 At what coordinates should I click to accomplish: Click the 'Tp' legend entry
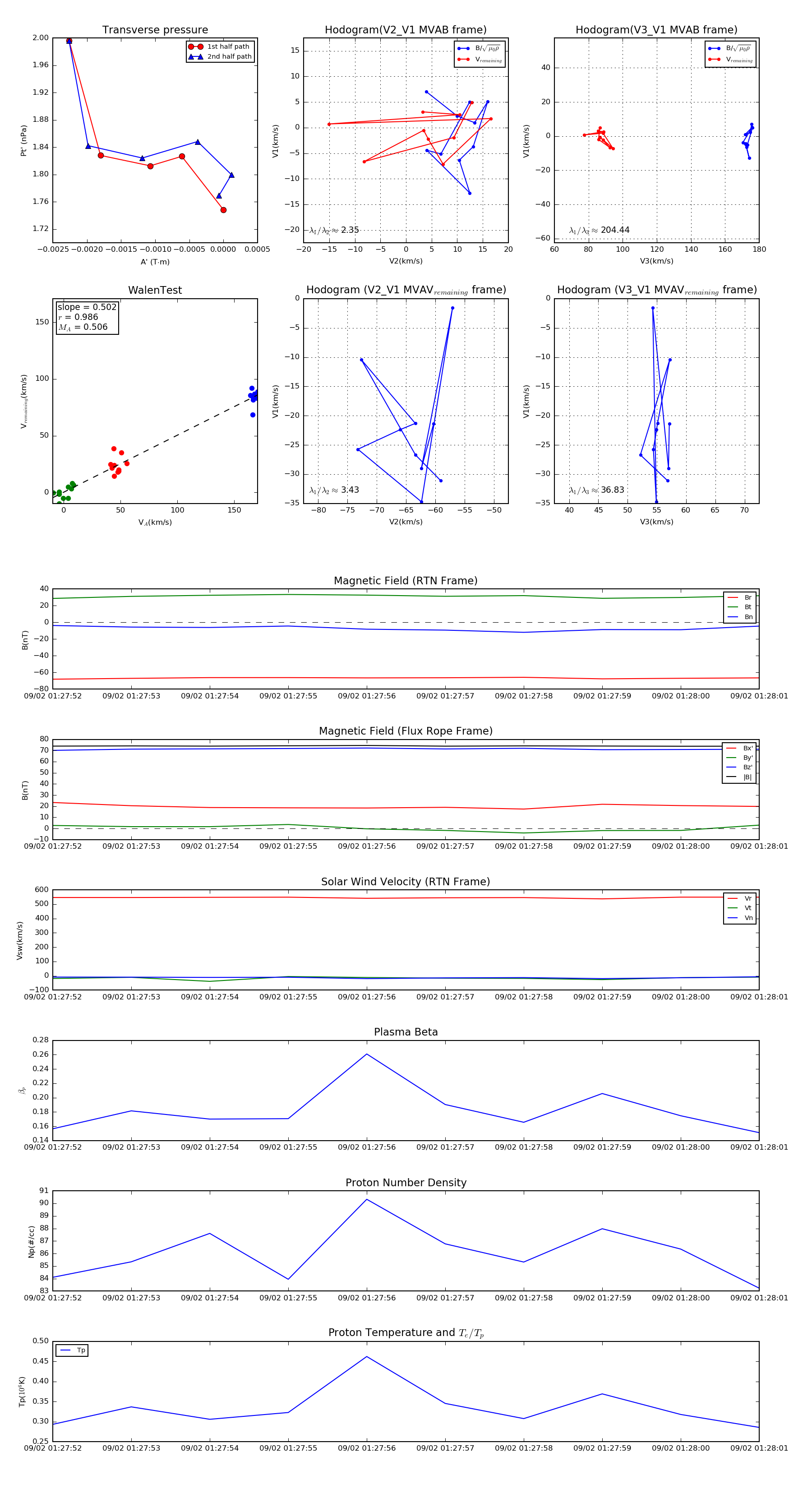pos(72,1350)
